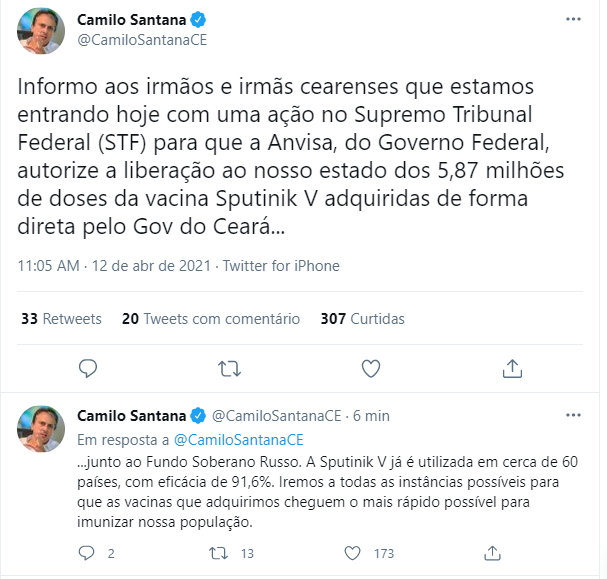Image resolution: width=607 pixels, height=579 pixels.
Task: Open the Twitter for iPhone source link
Action: [281, 266]
